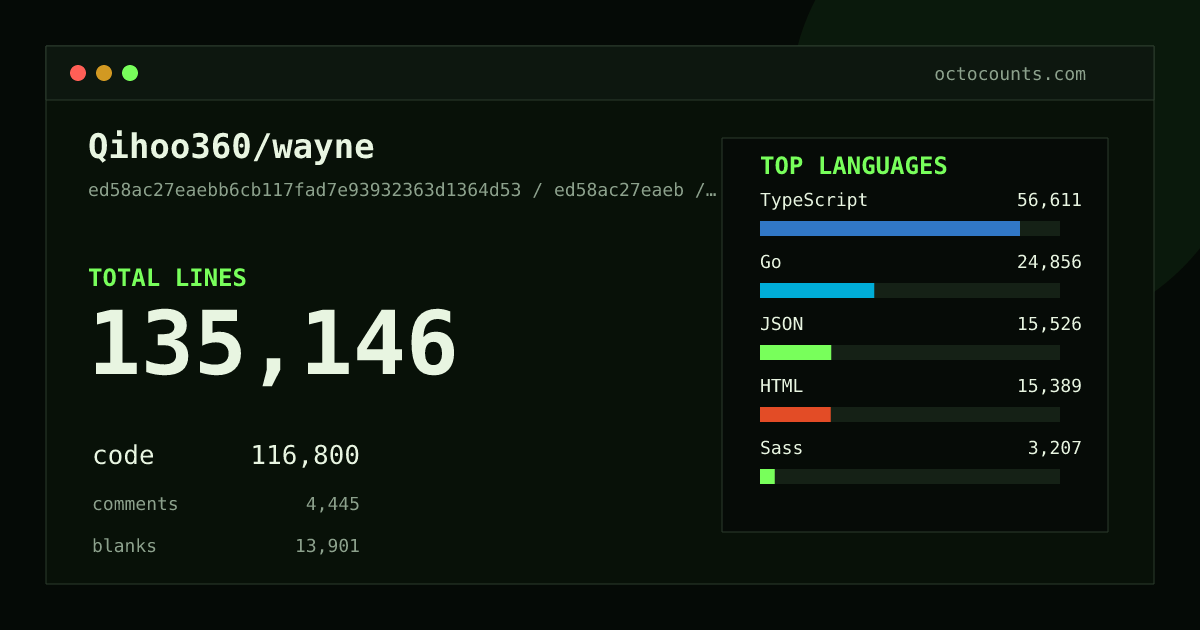Select the TOTAL LINES heading
The image size is (1200, 630).
click(167, 278)
